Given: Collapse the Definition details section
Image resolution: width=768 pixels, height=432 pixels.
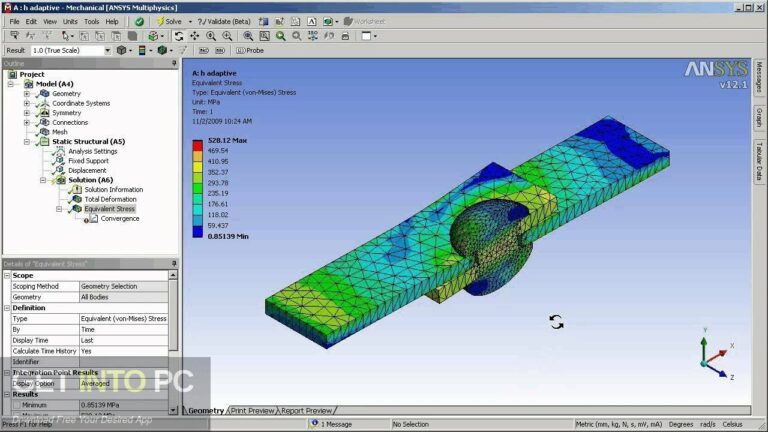Looking at the screenshot, I should [7, 308].
